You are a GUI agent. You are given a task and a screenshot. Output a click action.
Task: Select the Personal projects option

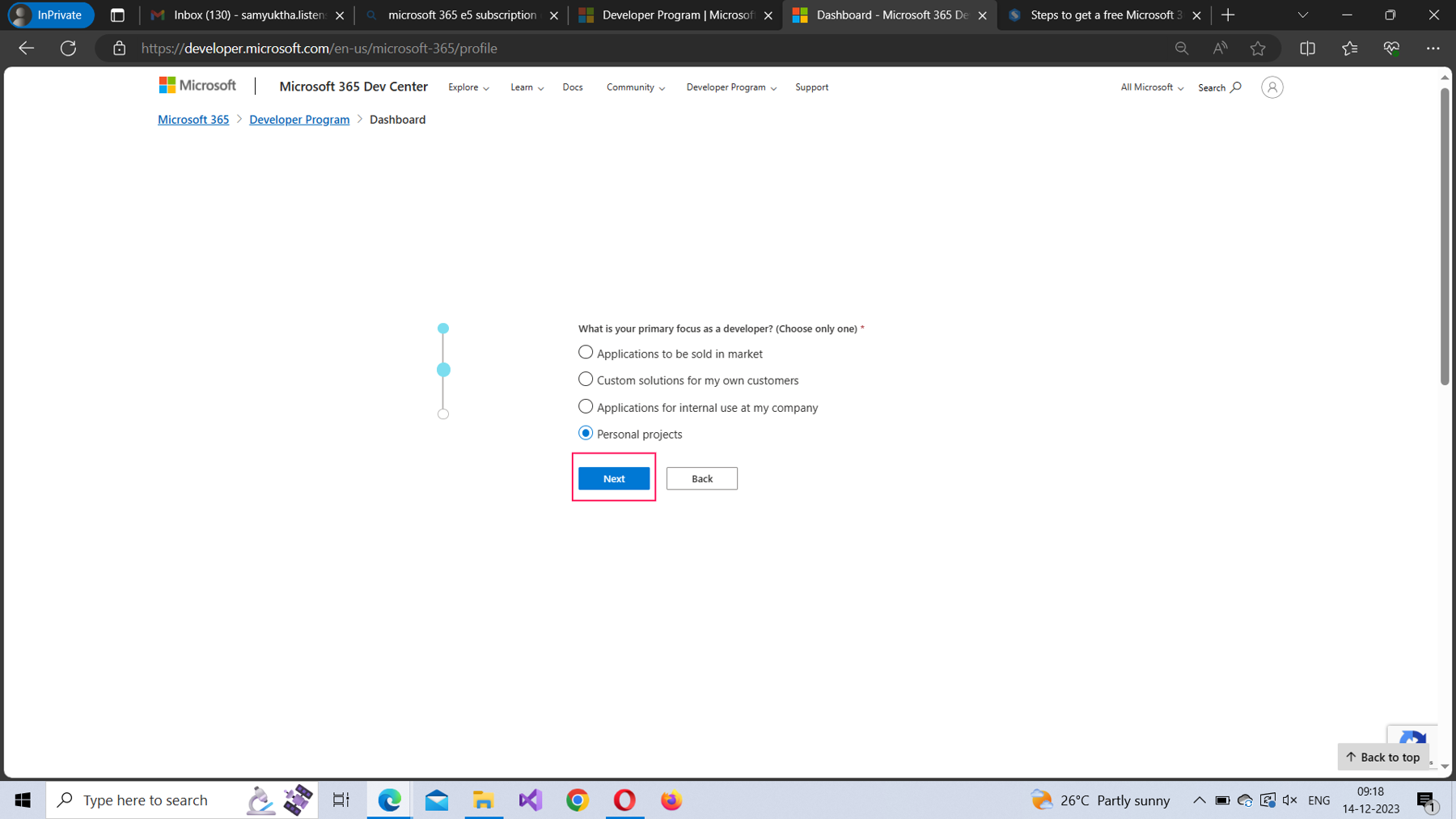[586, 433]
